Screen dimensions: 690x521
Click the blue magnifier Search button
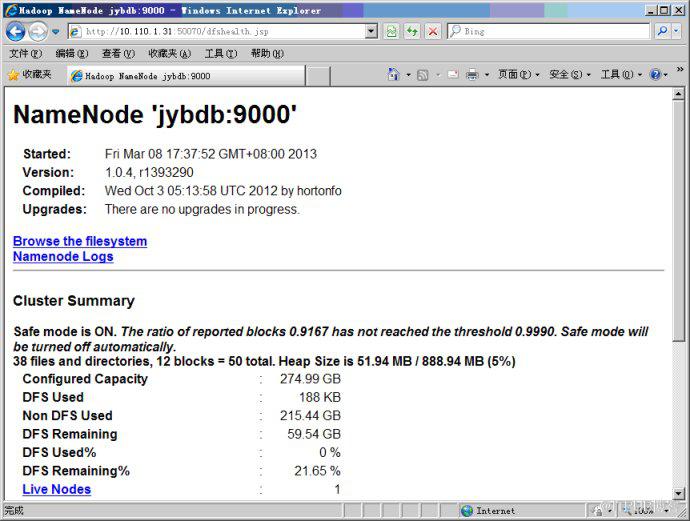click(x=662, y=31)
